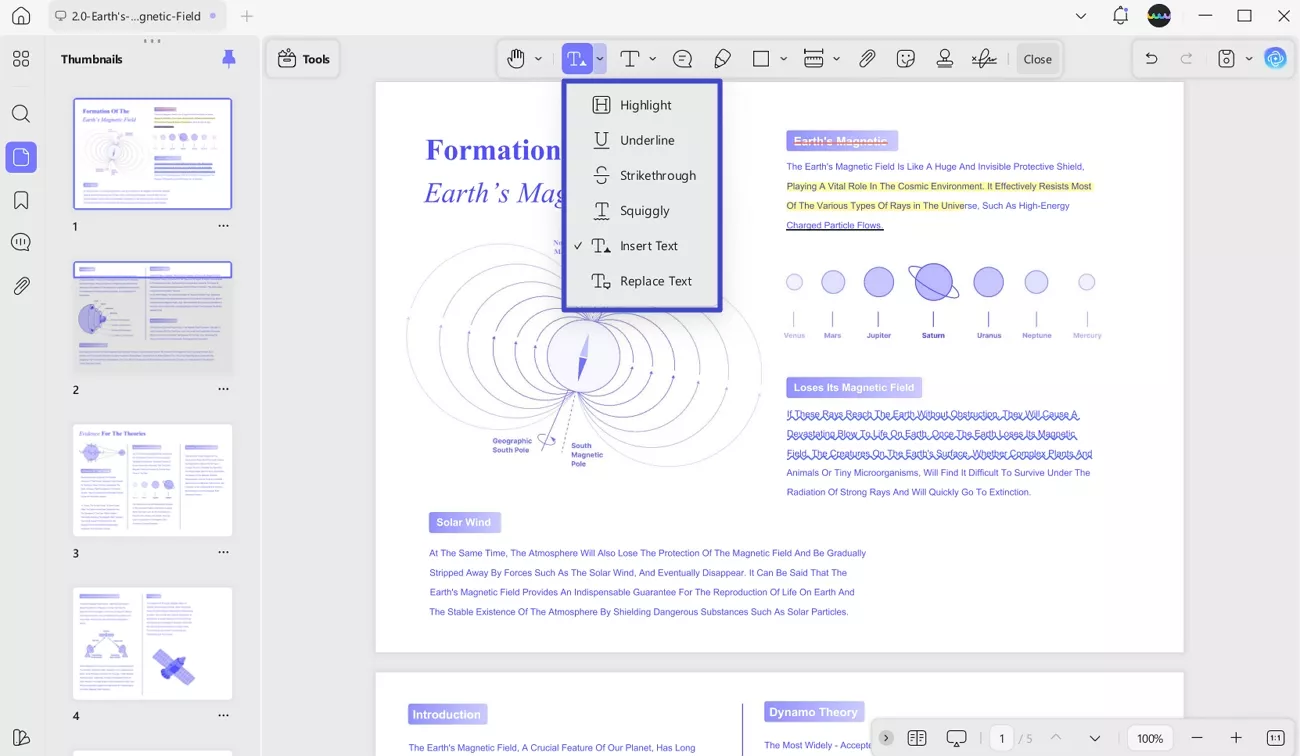1300x756 pixels.
Task: Click the 100% zoom level control
Action: point(1149,737)
